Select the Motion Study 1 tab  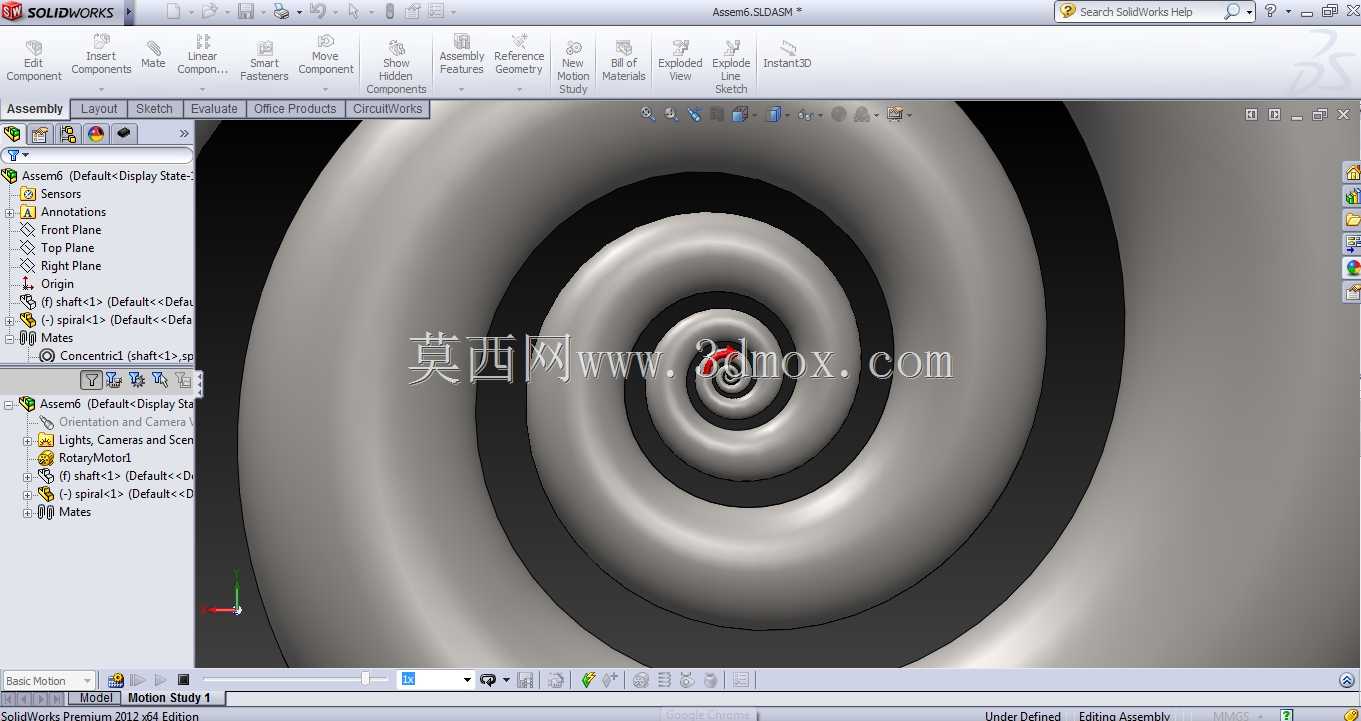169,698
